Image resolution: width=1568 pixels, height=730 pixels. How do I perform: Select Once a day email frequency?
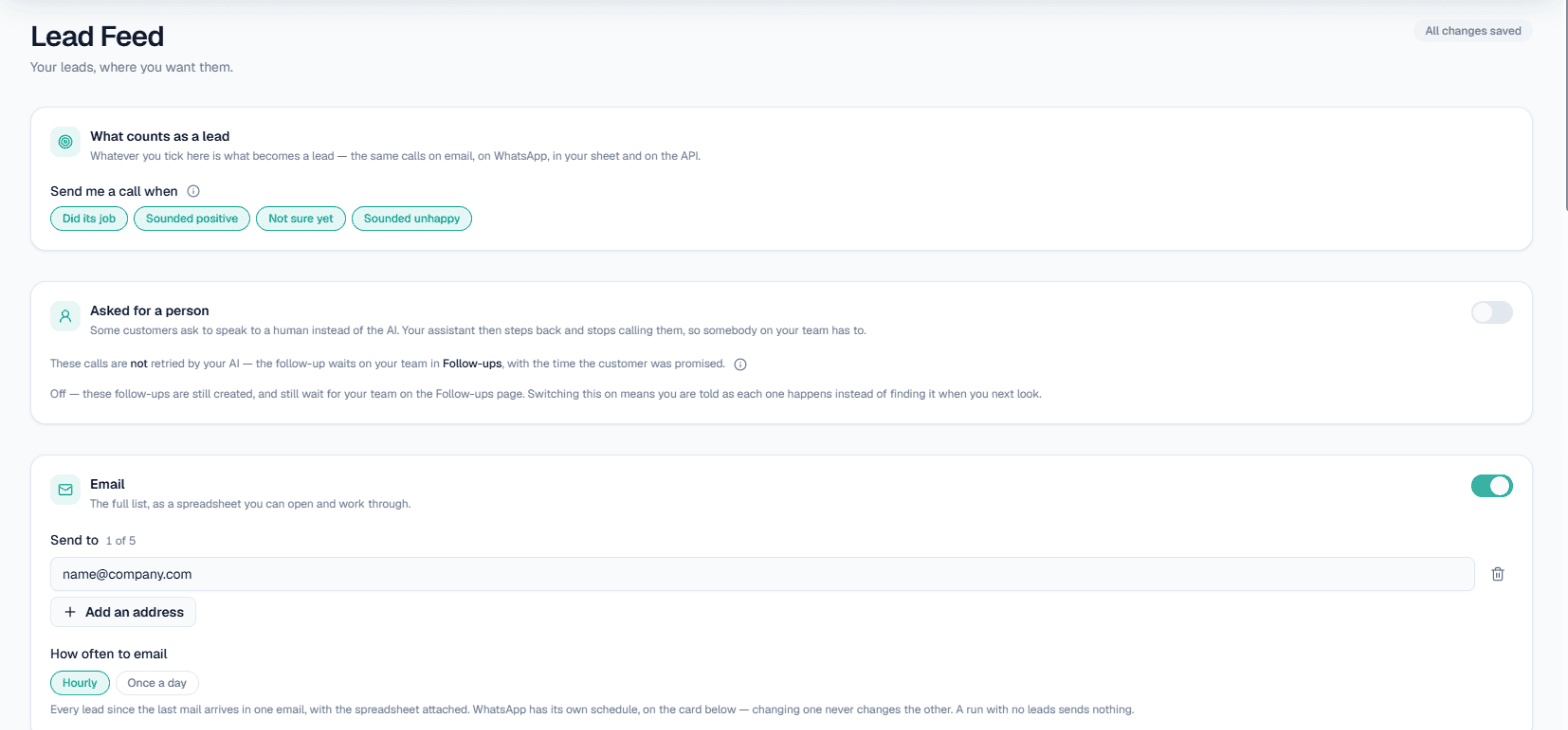pyautogui.click(x=158, y=683)
